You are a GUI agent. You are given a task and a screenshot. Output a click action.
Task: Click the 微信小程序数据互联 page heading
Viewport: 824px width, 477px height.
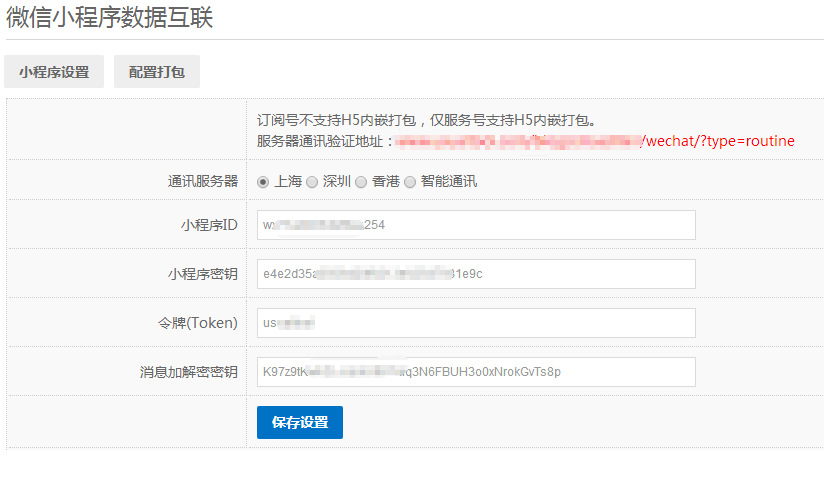coord(110,17)
